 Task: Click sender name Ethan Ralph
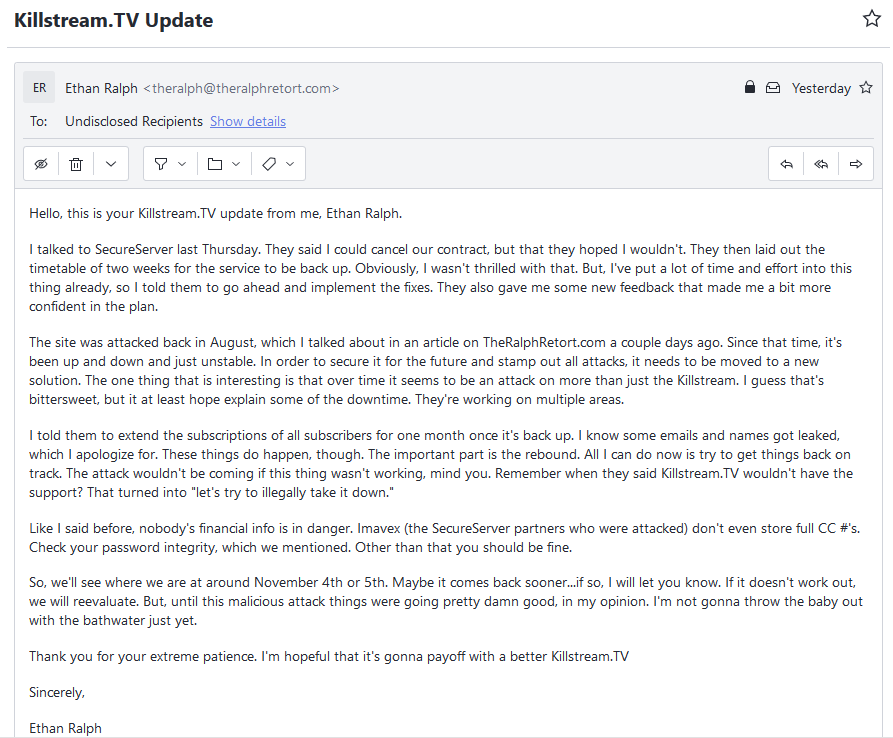[x=101, y=88]
